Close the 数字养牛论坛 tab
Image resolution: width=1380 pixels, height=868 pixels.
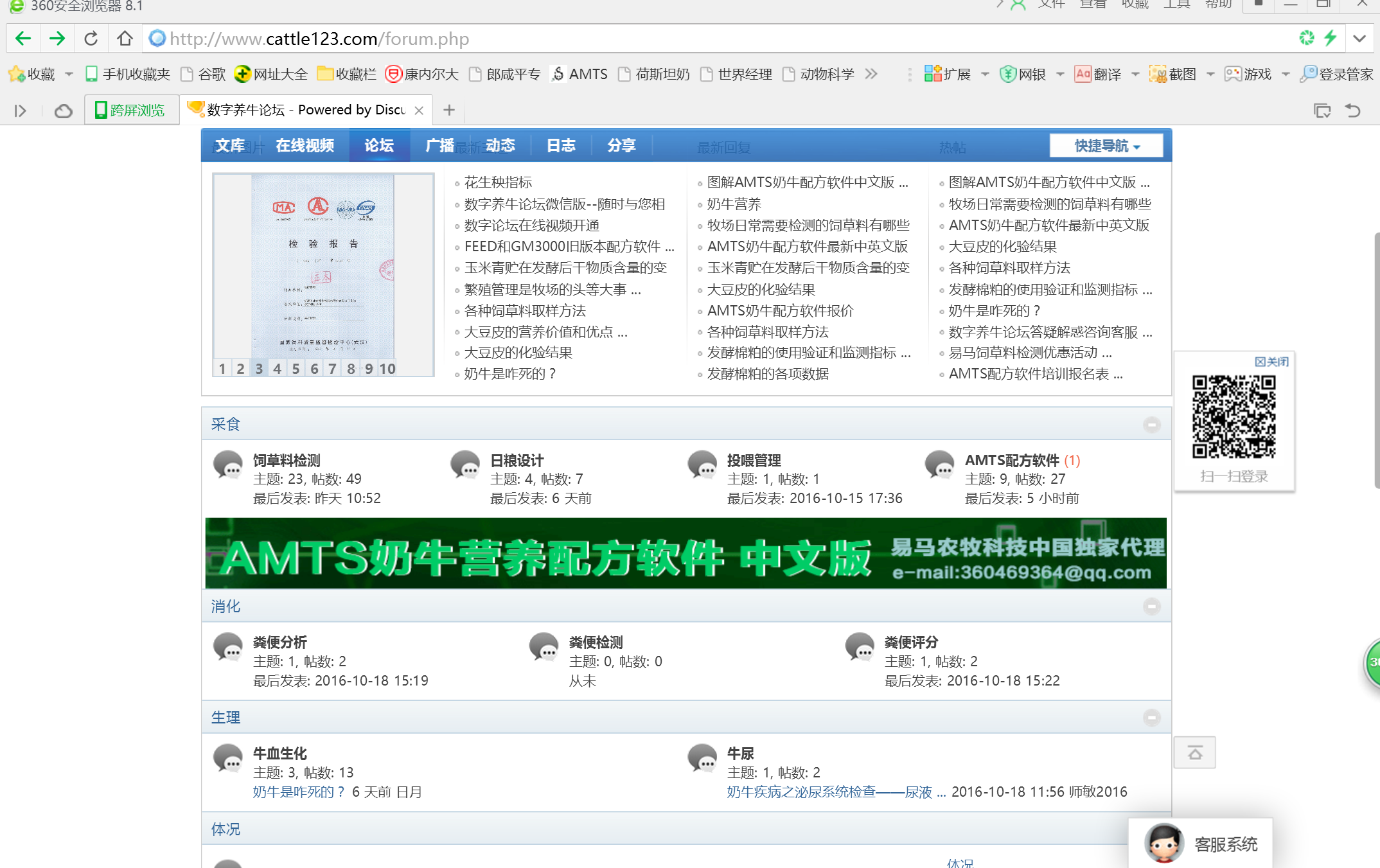[419, 111]
